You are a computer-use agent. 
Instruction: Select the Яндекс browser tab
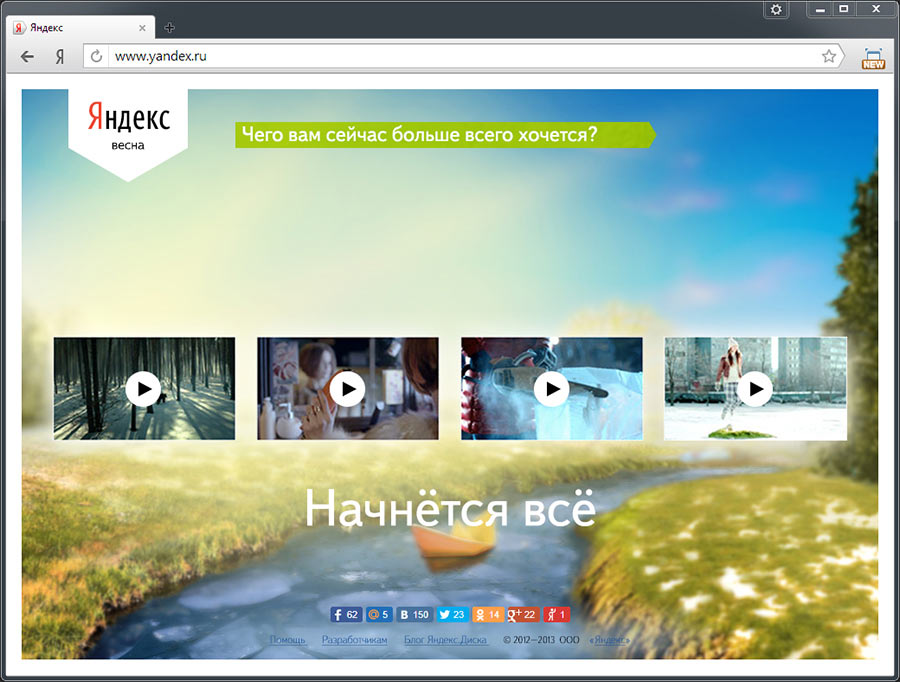[x=80, y=27]
